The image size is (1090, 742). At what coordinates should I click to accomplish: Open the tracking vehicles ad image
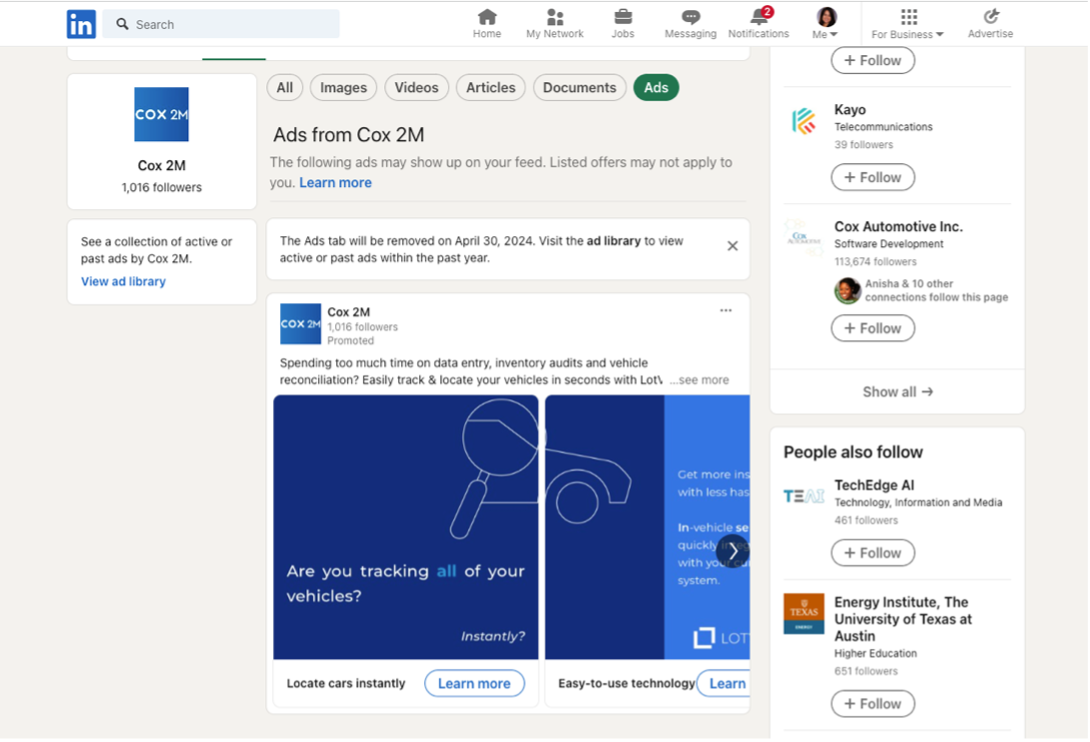click(406, 527)
